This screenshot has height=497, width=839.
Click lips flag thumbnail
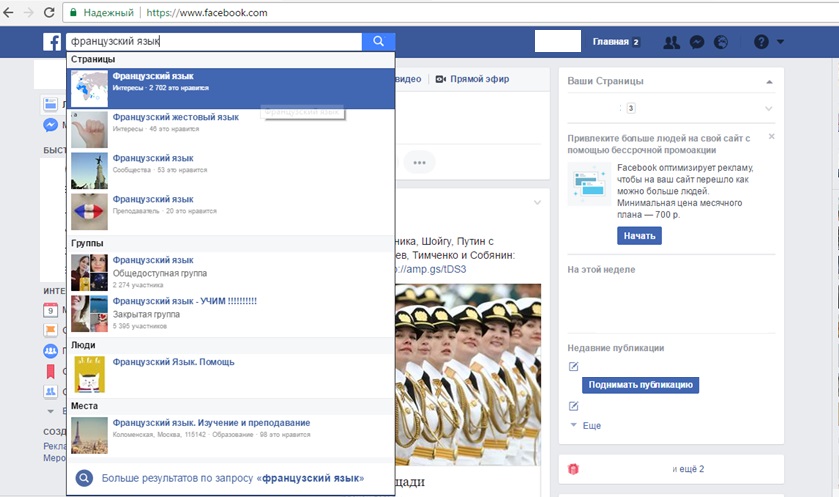click(89, 212)
